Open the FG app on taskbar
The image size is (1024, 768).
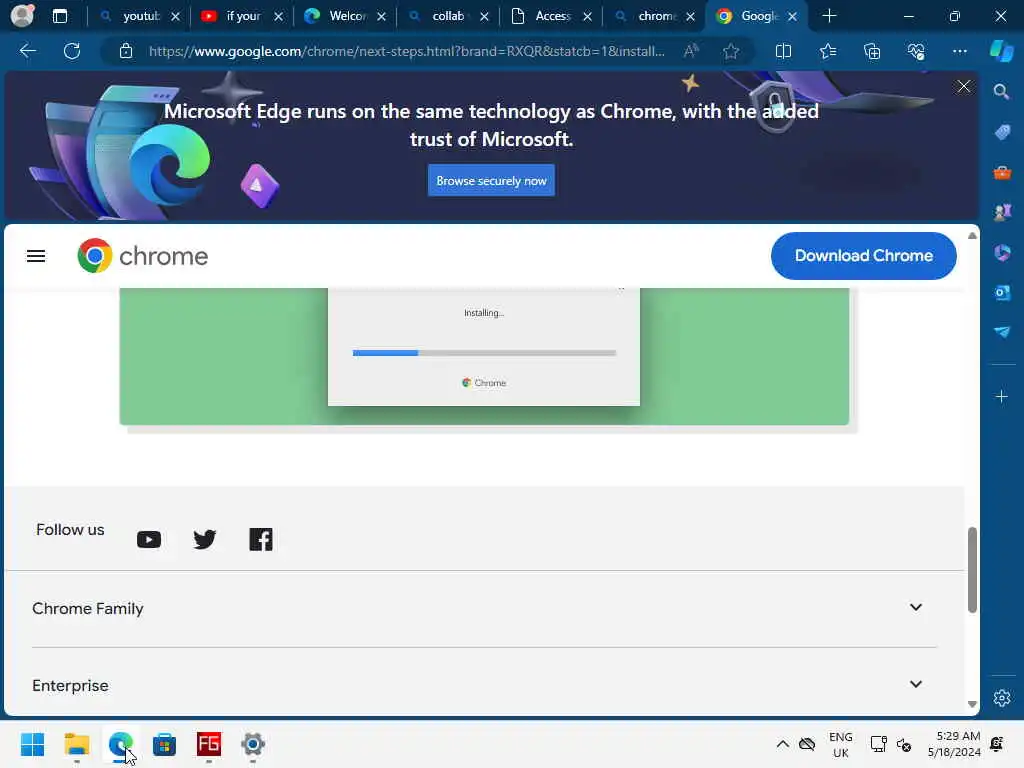click(209, 744)
